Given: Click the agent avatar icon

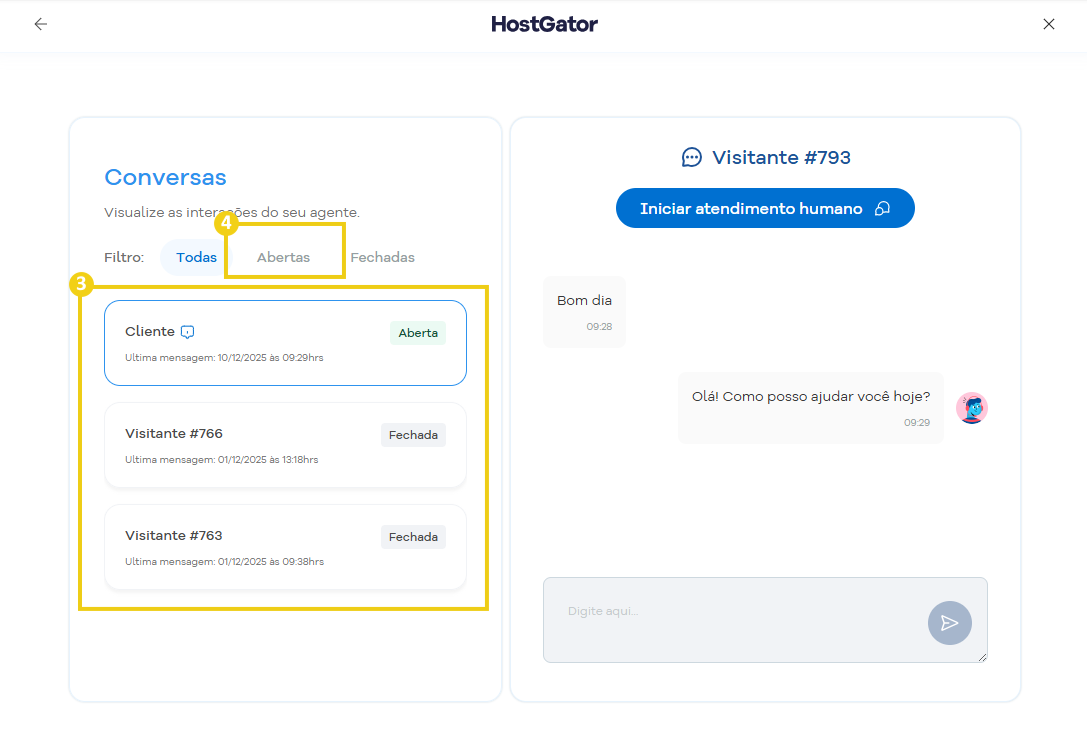Looking at the screenshot, I should (971, 408).
